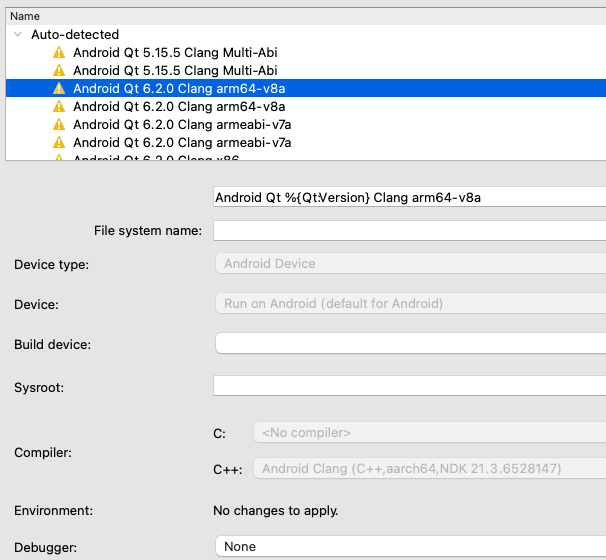
Task: Click warning icon on highlighted arm64-v8a kit
Action: click(59, 88)
